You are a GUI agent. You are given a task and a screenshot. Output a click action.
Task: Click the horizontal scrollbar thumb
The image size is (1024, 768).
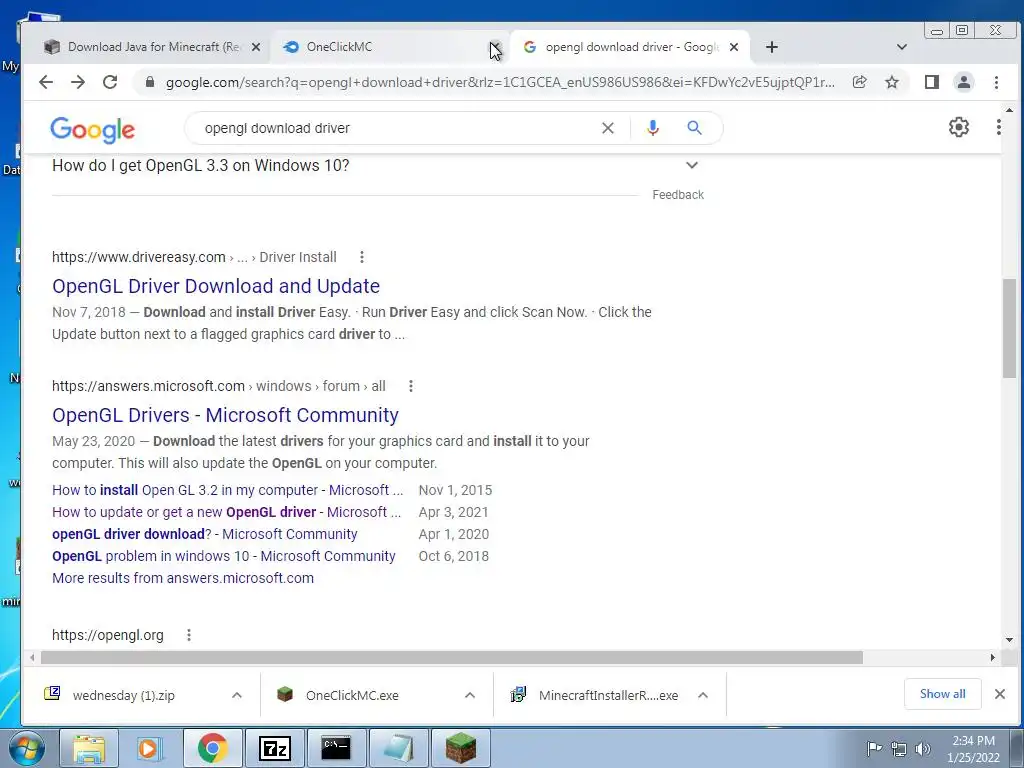pyautogui.click(x=452, y=657)
